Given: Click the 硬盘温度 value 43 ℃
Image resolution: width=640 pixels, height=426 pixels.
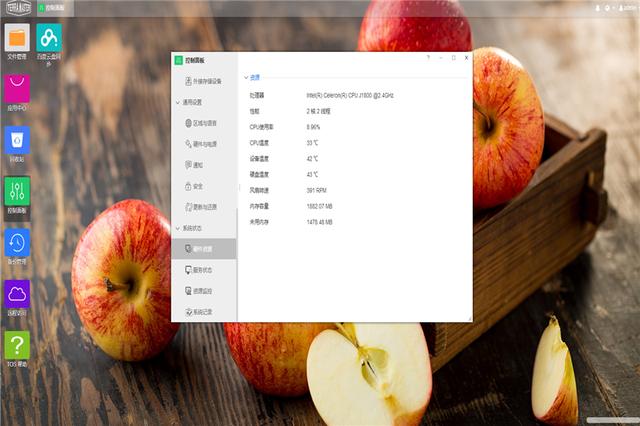Looking at the screenshot, I should pos(312,175).
